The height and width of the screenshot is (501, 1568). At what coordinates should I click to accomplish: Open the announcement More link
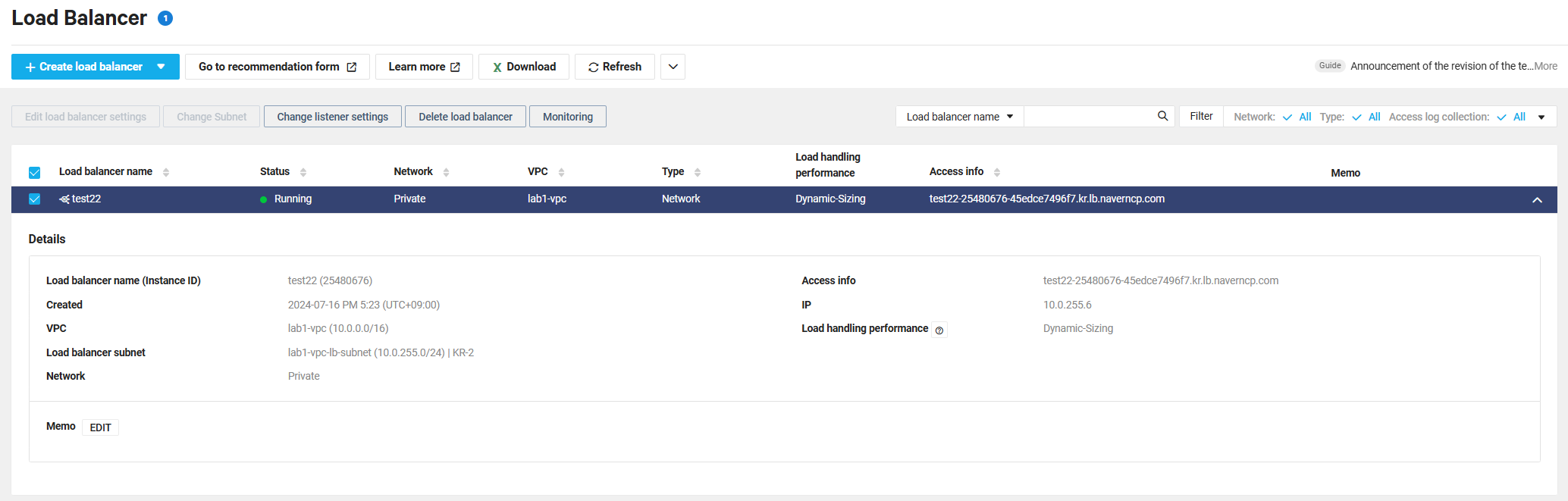tap(1546, 66)
